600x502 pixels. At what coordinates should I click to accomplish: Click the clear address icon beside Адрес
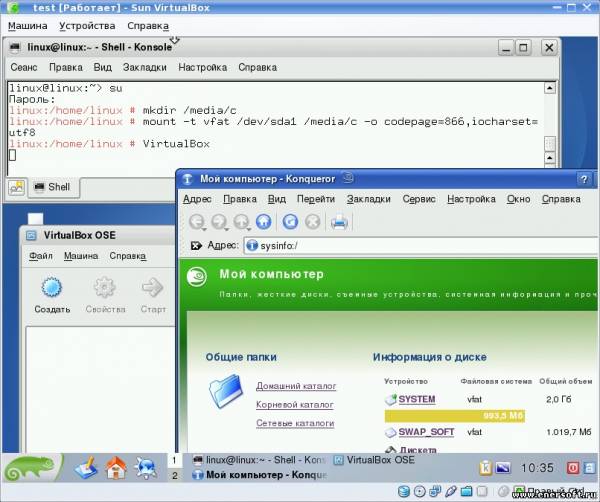point(196,246)
